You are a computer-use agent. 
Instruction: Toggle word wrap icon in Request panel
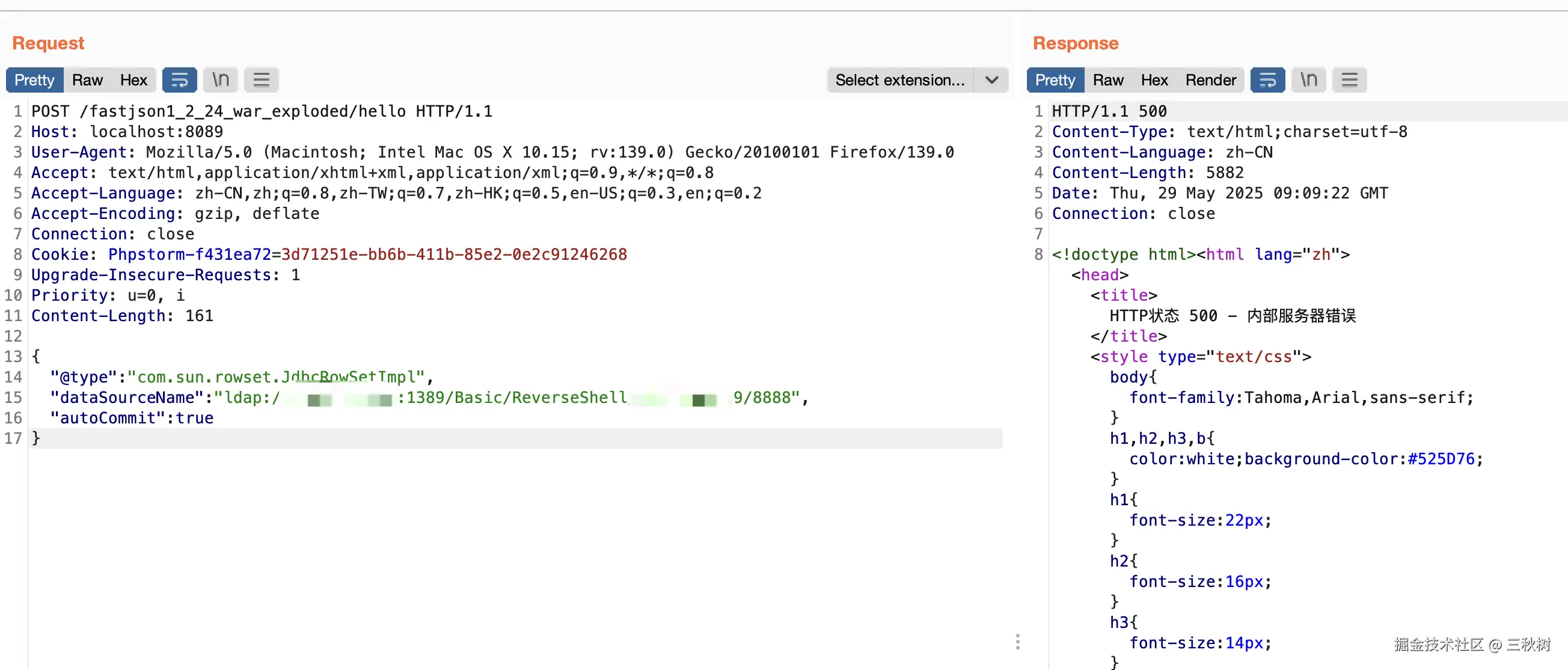point(179,80)
